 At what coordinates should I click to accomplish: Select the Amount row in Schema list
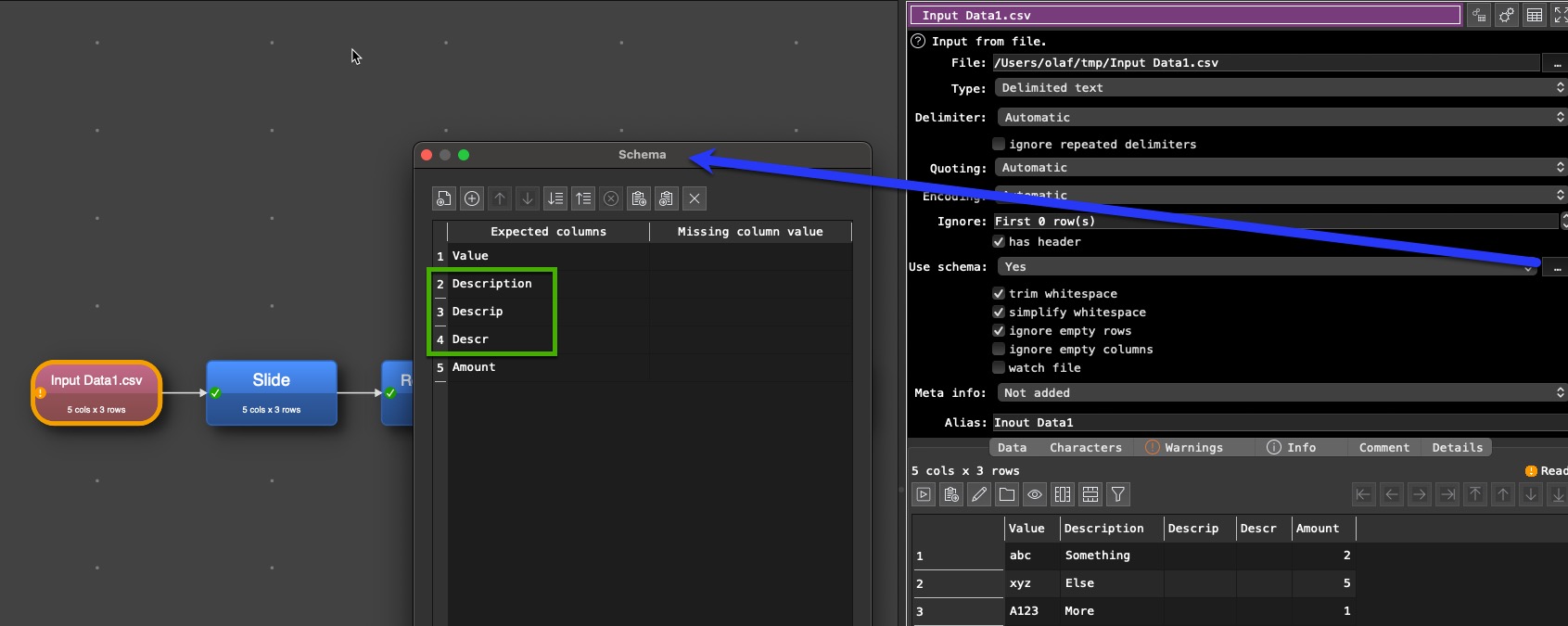coord(643,367)
